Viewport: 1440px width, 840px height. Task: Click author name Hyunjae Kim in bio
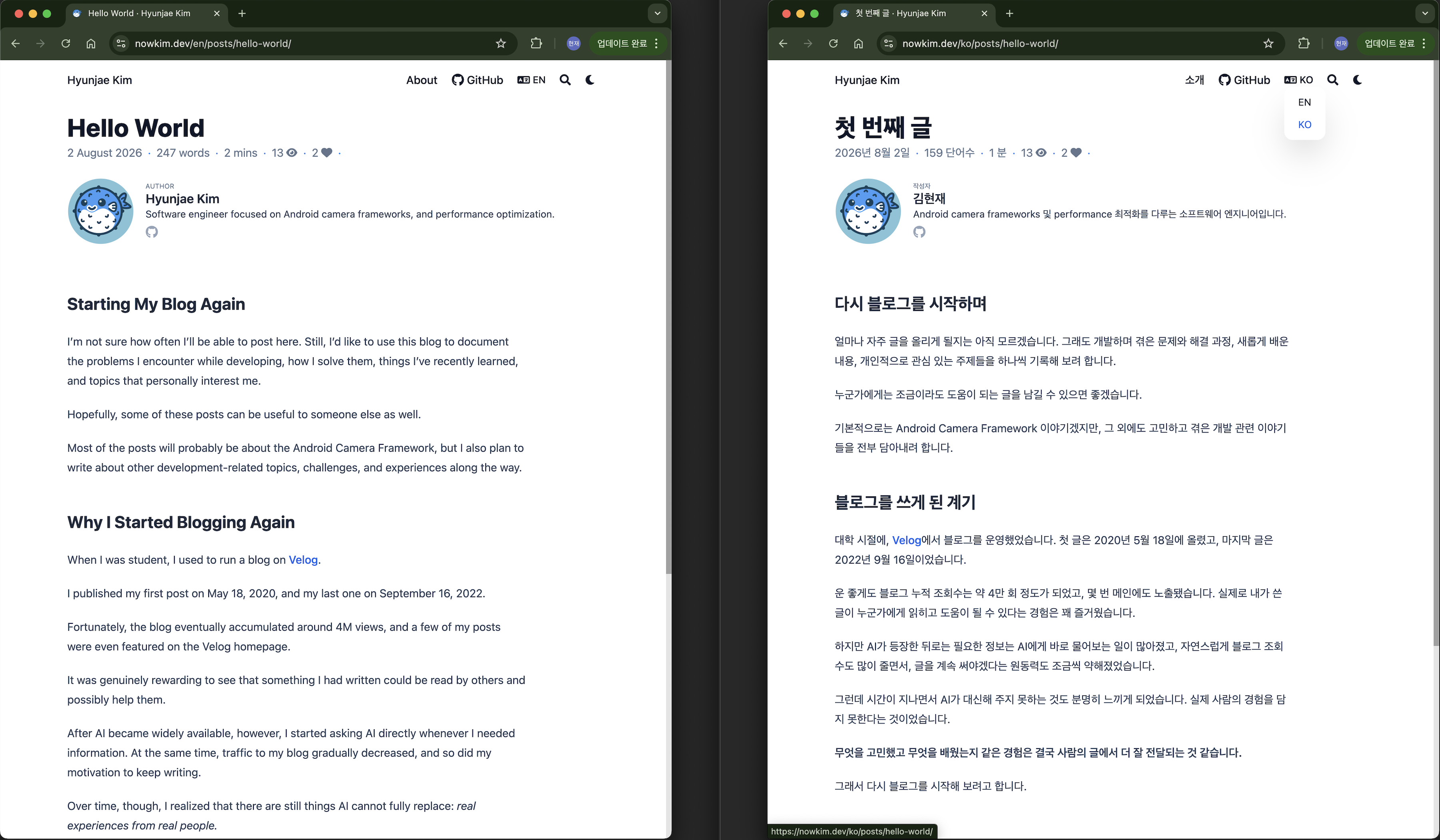[x=182, y=199]
